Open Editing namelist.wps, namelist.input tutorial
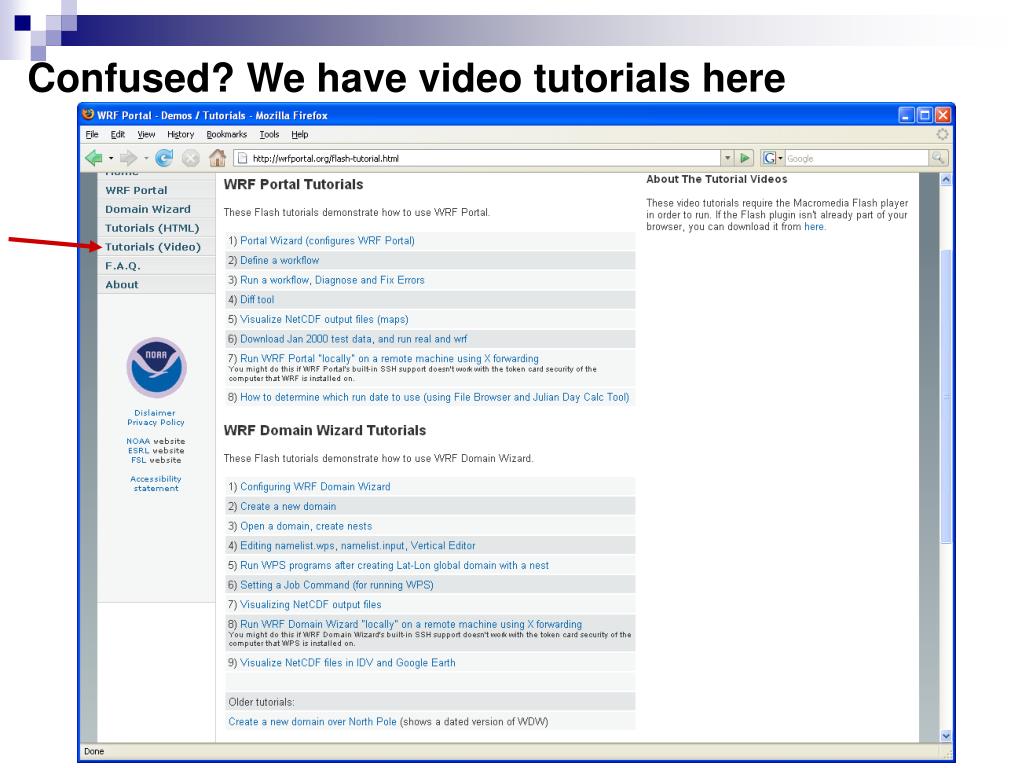 coord(357,545)
